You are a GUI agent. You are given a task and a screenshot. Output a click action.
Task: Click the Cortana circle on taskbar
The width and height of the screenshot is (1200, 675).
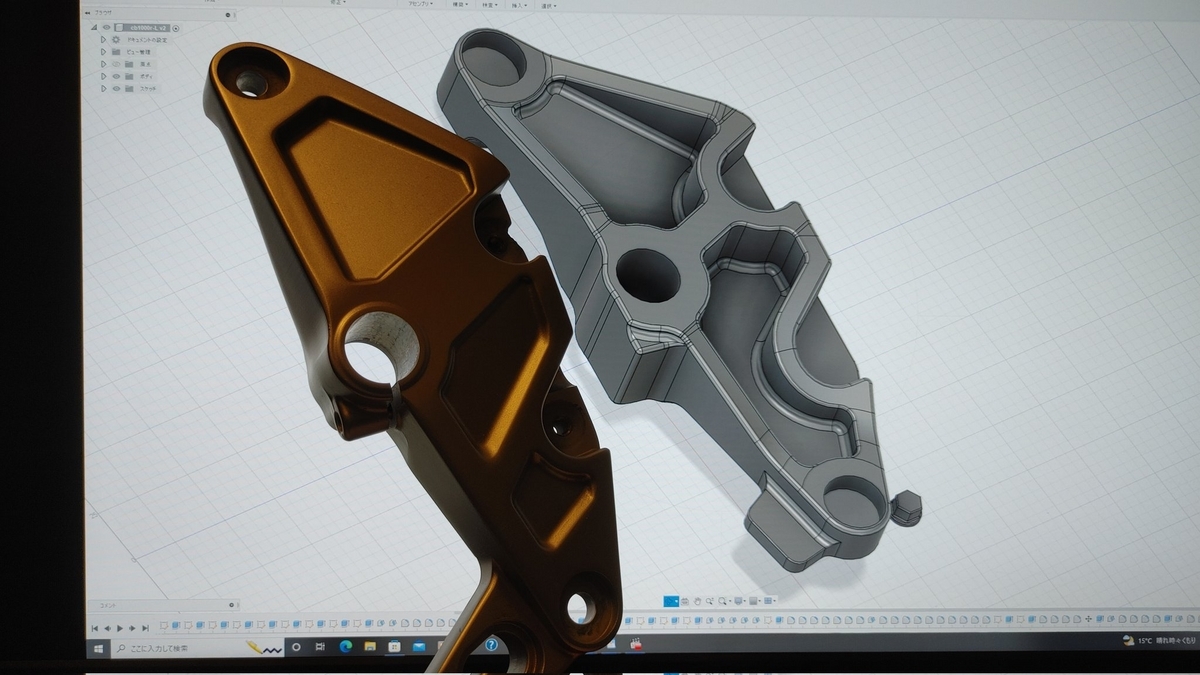coord(296,647)
